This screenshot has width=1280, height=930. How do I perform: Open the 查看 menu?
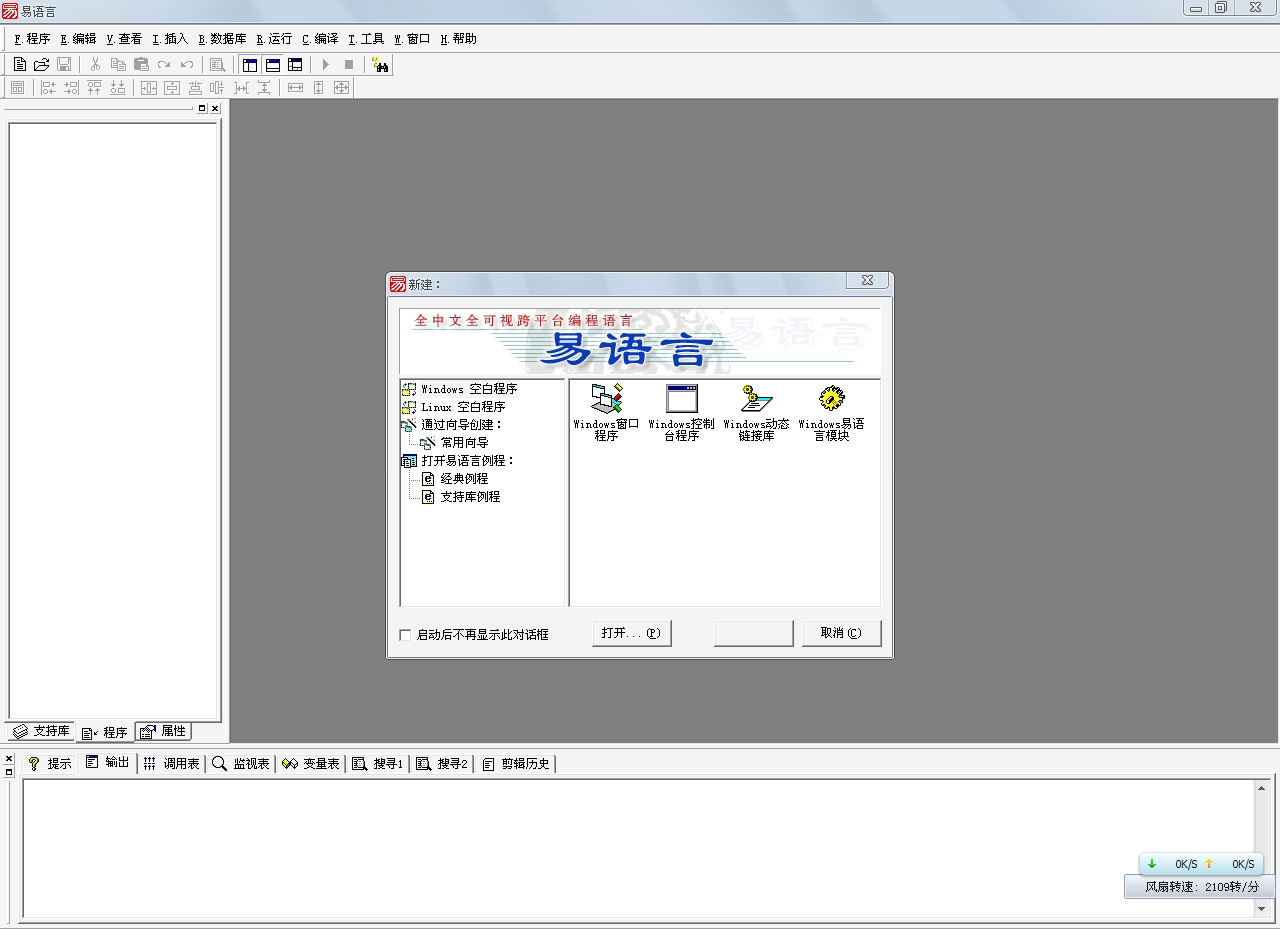124,39
